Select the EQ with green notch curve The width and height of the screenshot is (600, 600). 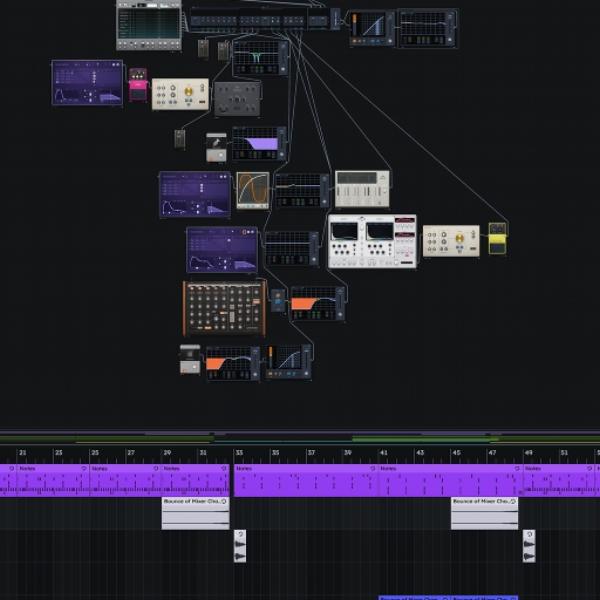coord(260,57)
